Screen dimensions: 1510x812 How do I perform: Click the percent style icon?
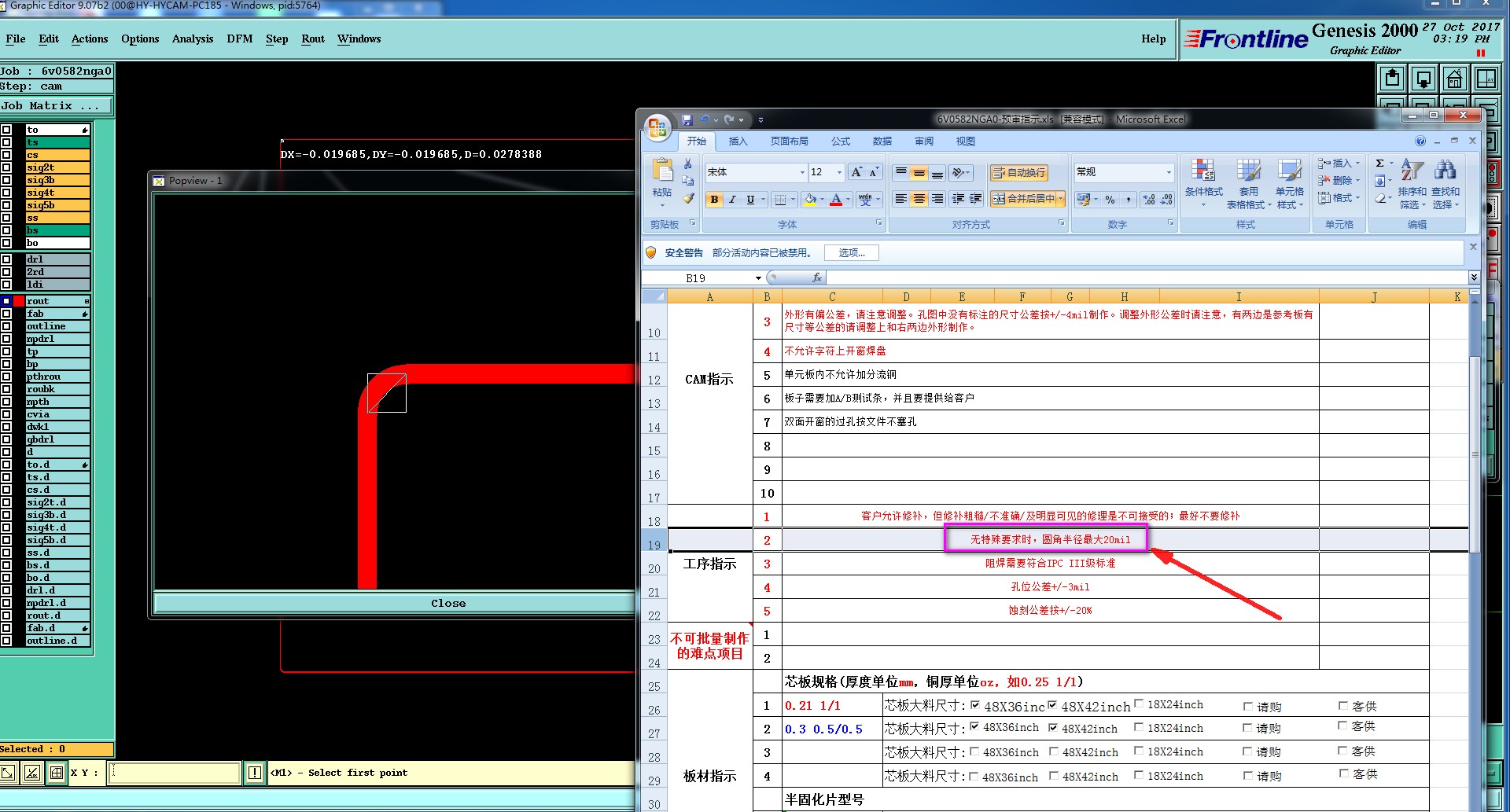[x=1110, y=200]
